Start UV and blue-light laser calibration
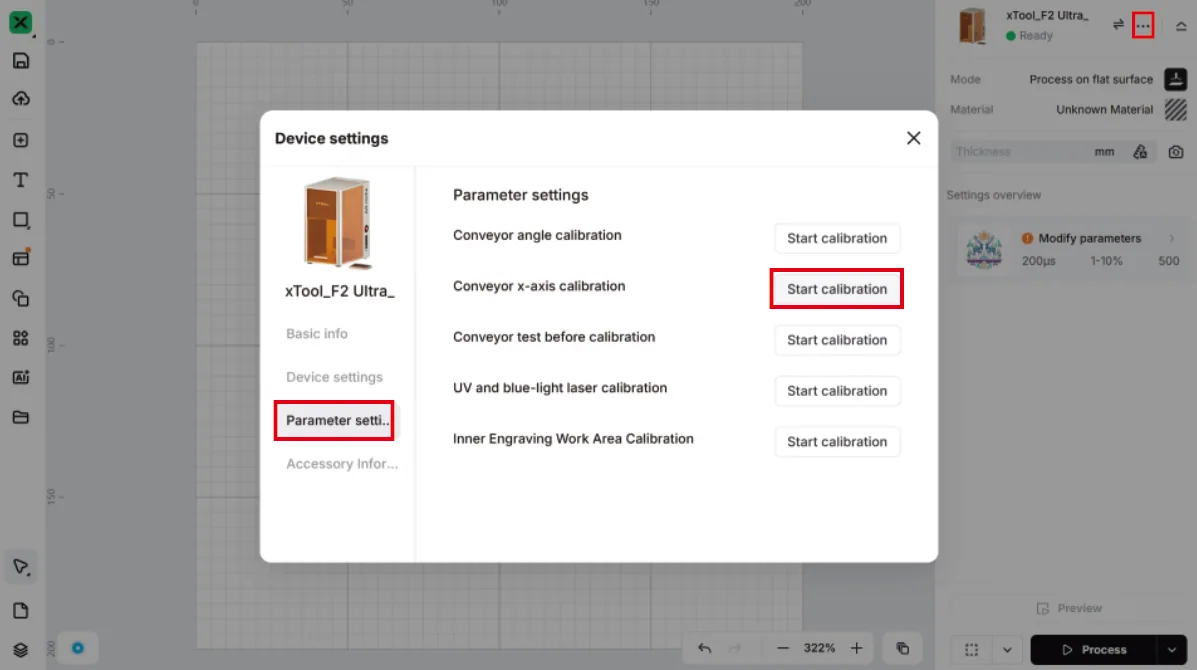1197x670 pixels. click(x=837, y=391)
